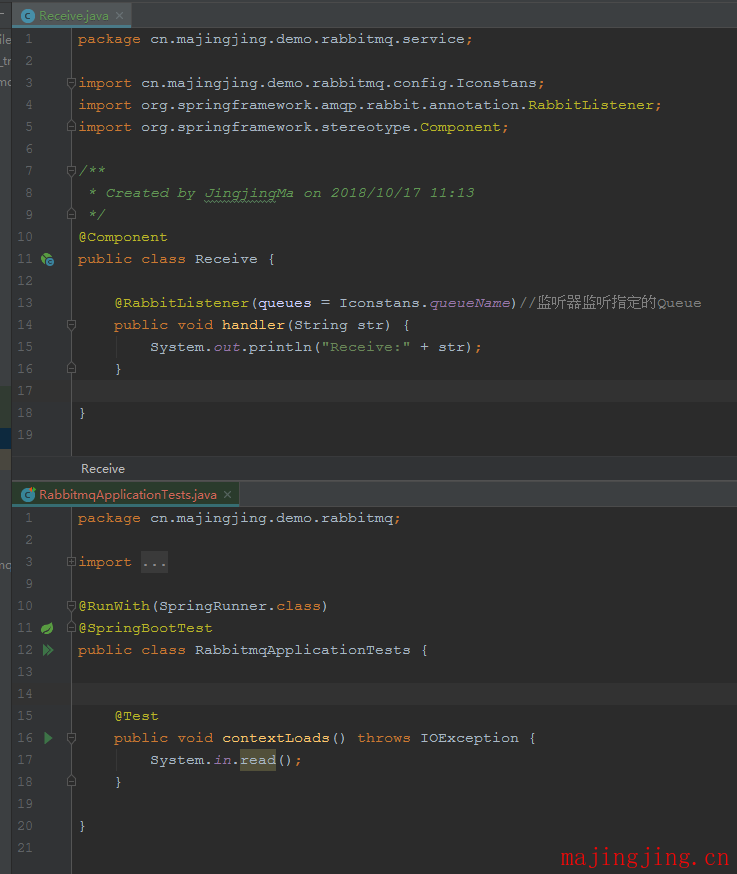The width and height of the screenshot is (737, 874).
Task: Click the highlighted read method call
Action: tap(258, 760)
